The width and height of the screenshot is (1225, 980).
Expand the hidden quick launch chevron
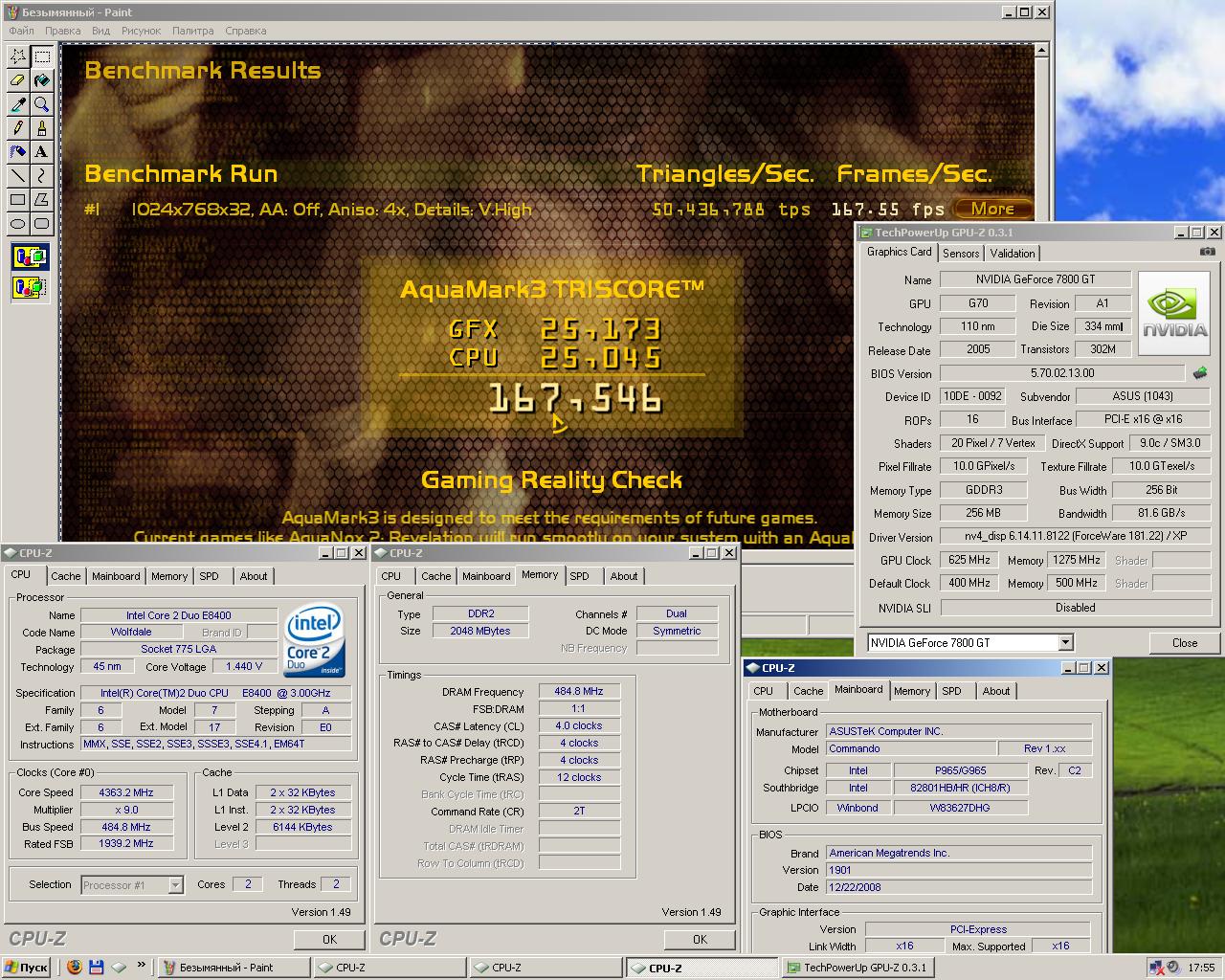[x=142, y=967]
